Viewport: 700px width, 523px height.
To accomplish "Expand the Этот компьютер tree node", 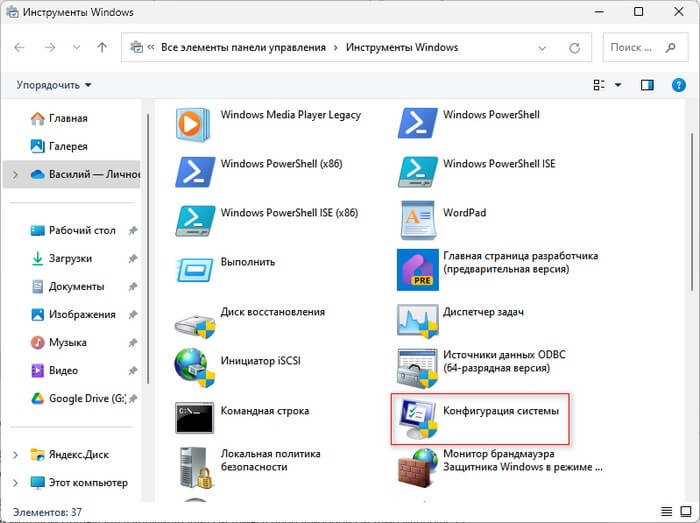I will pos(15,483).
